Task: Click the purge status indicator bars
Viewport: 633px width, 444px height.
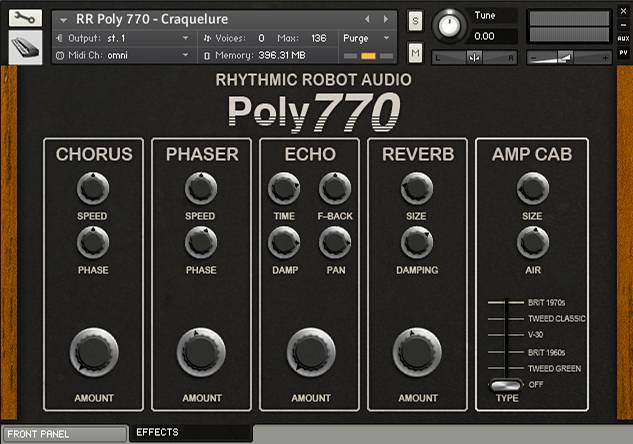Action: pyautogui.click(x=368, y=56)
